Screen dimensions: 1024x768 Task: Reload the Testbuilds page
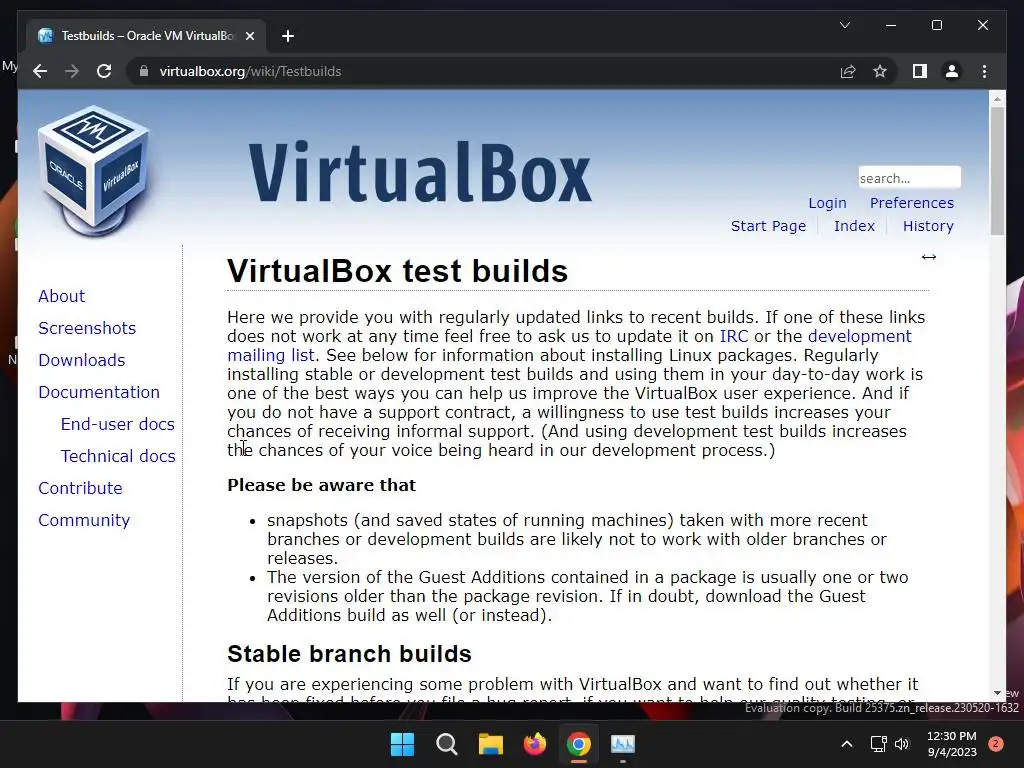coord(104,71)
